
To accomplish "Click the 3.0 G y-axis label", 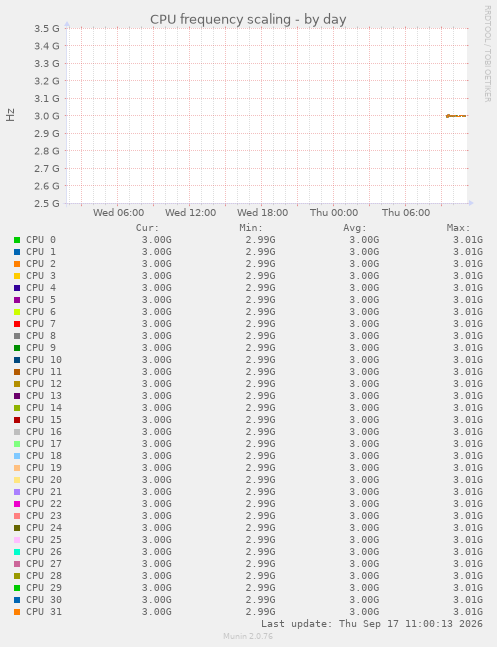I will pyautogui.click(x=47, y=116).
